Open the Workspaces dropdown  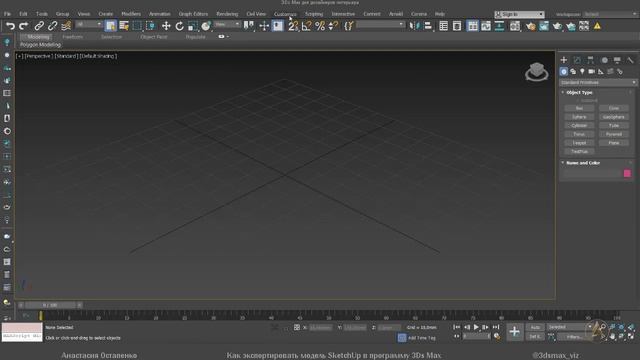click(x=610, y=14)
